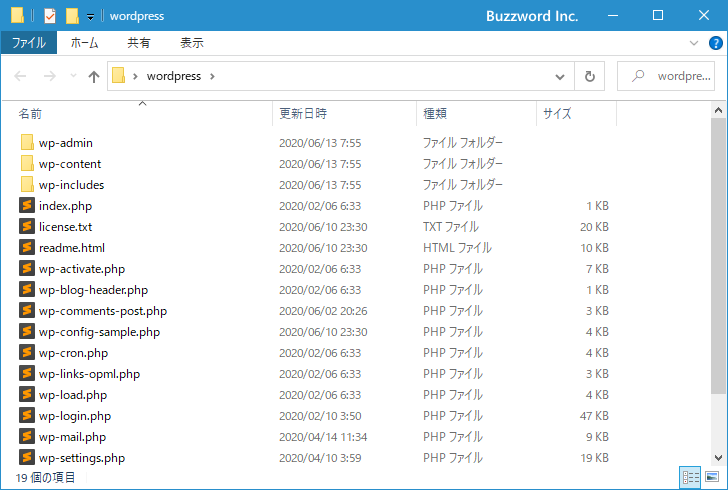Image resolution: width=728 pixels, height=490 pixels.
Task: Select the license.txt file name
Action: pos(65,227)
